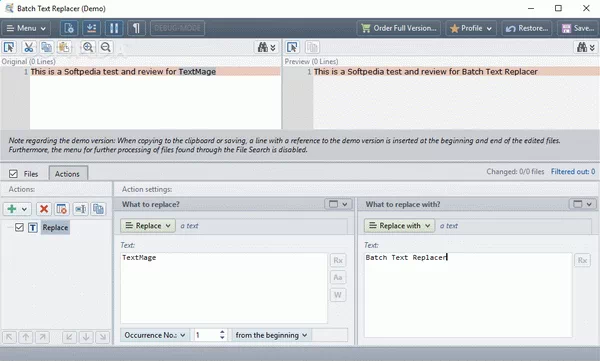Viewport: 600px width, 361px height.
Task: Open the Occurrence No. dropdown
Action: [x=155, y=335]
